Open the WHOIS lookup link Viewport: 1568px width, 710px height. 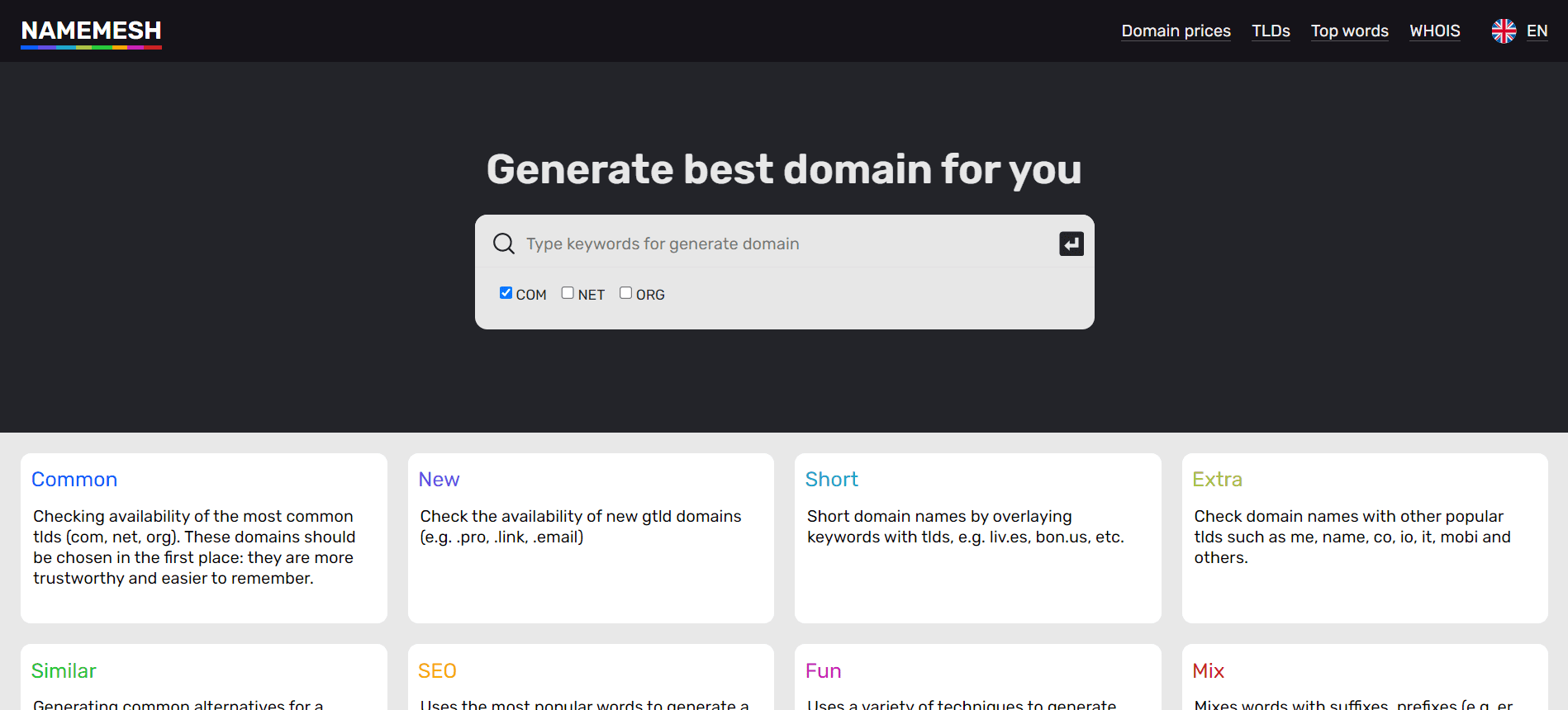point(1434,31)
